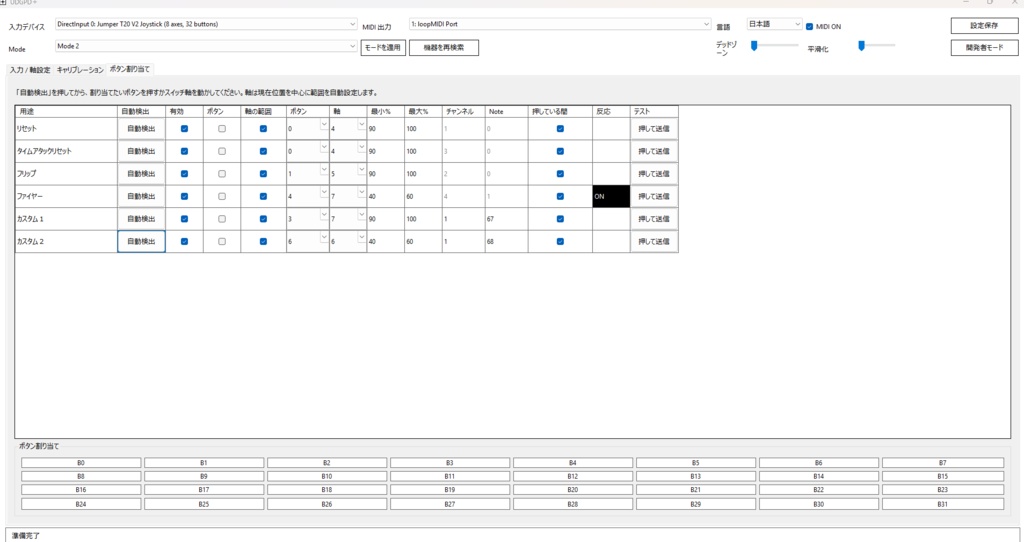The height and width of the screenshot is (542, 1024).
Task: Click the B31 button indicator
Action: [x=942, y=504]
